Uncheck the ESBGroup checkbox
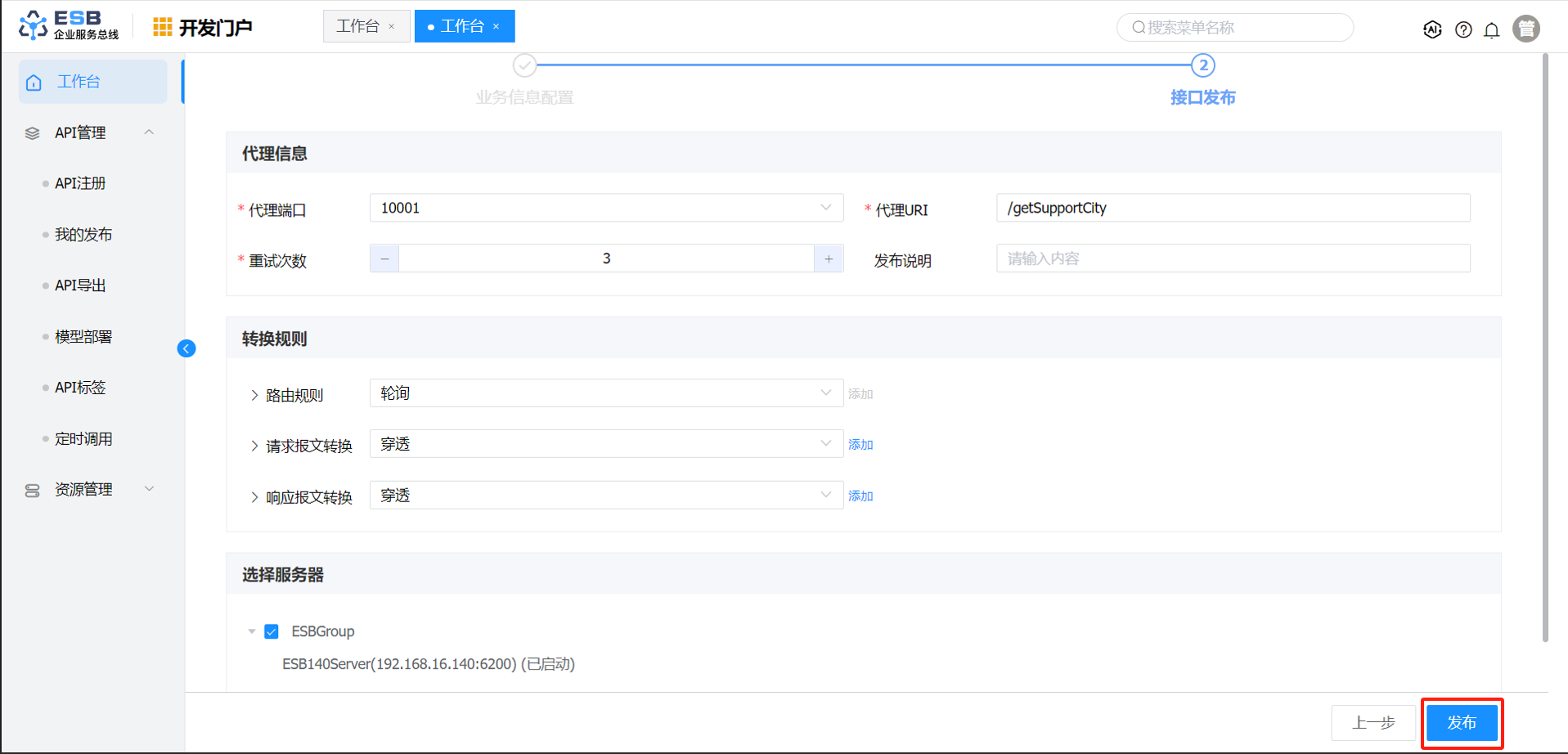 pyautogui.click(x=272, y=631)
